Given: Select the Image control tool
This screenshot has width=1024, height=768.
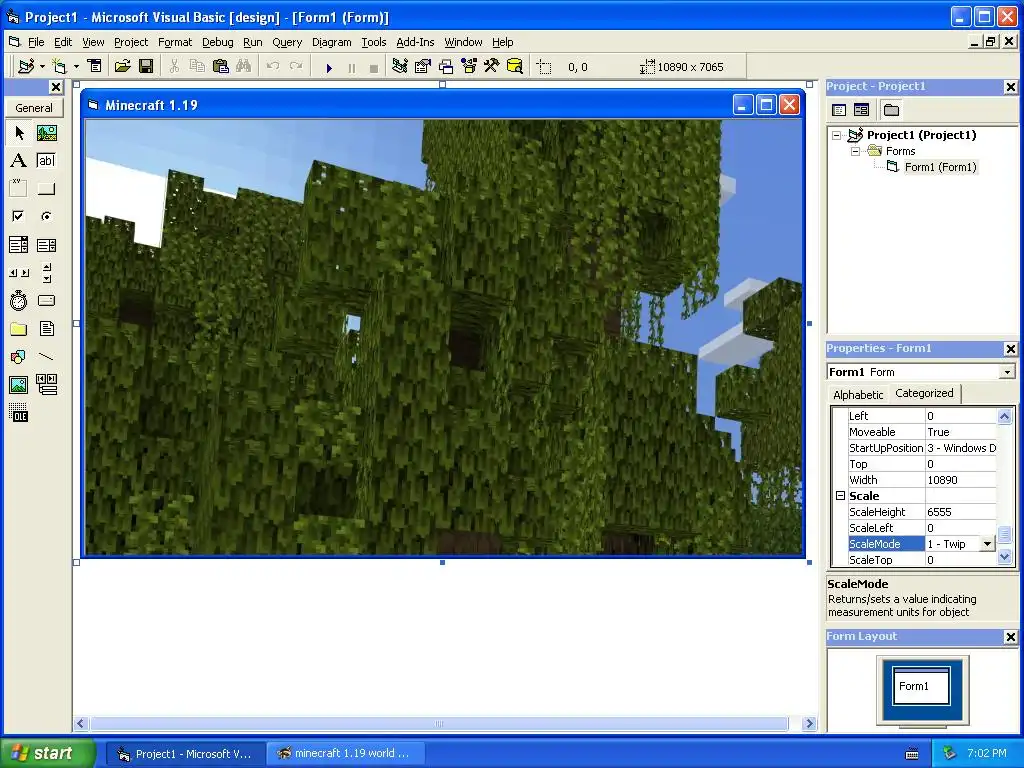Looking at the screenshot, I should (x=19, y=385).
